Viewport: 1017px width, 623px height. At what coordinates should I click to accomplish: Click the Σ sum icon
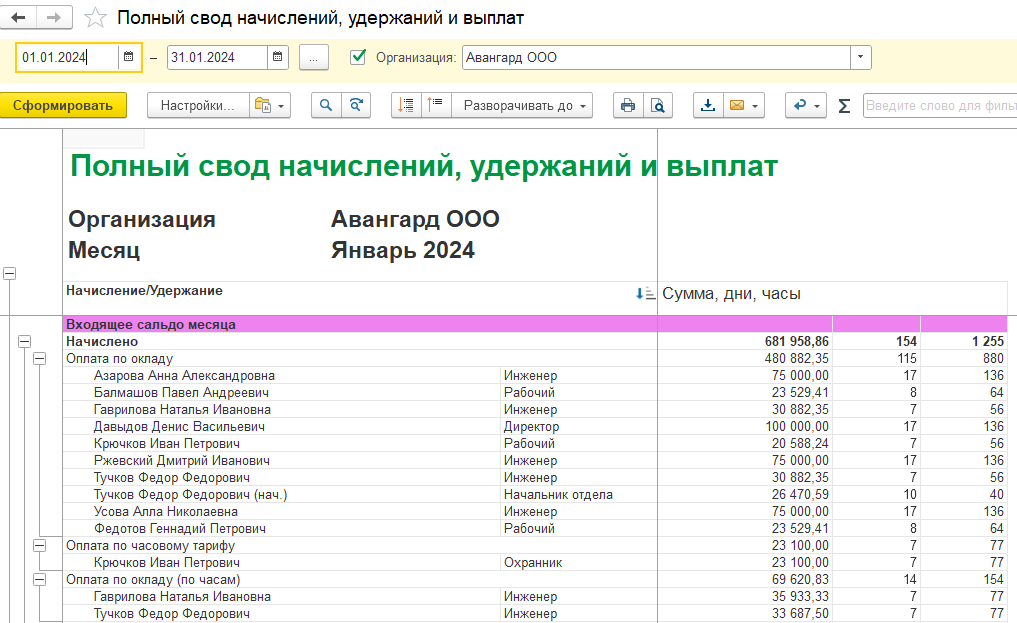pos(844,106)
